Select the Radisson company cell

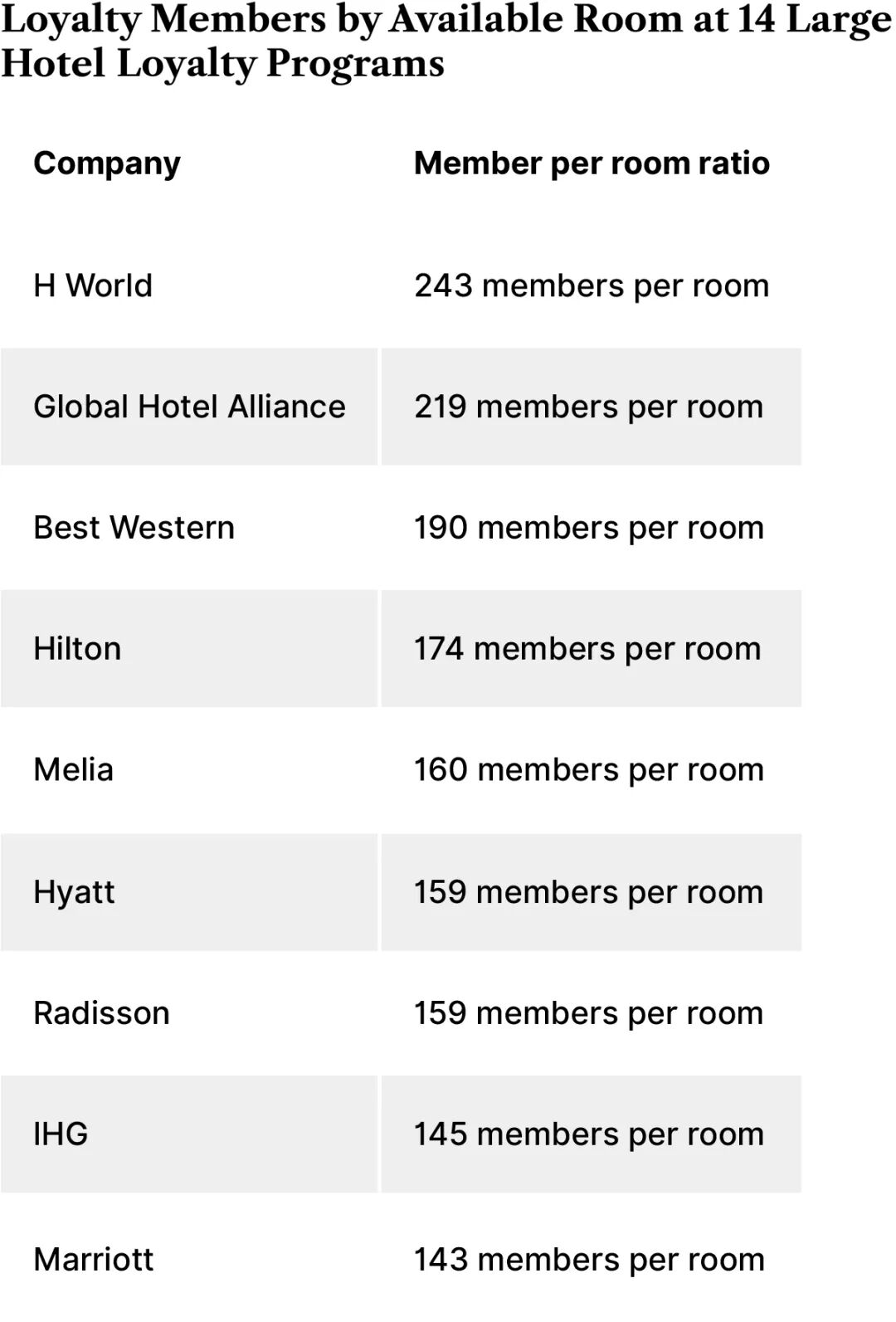[101, 1013]
